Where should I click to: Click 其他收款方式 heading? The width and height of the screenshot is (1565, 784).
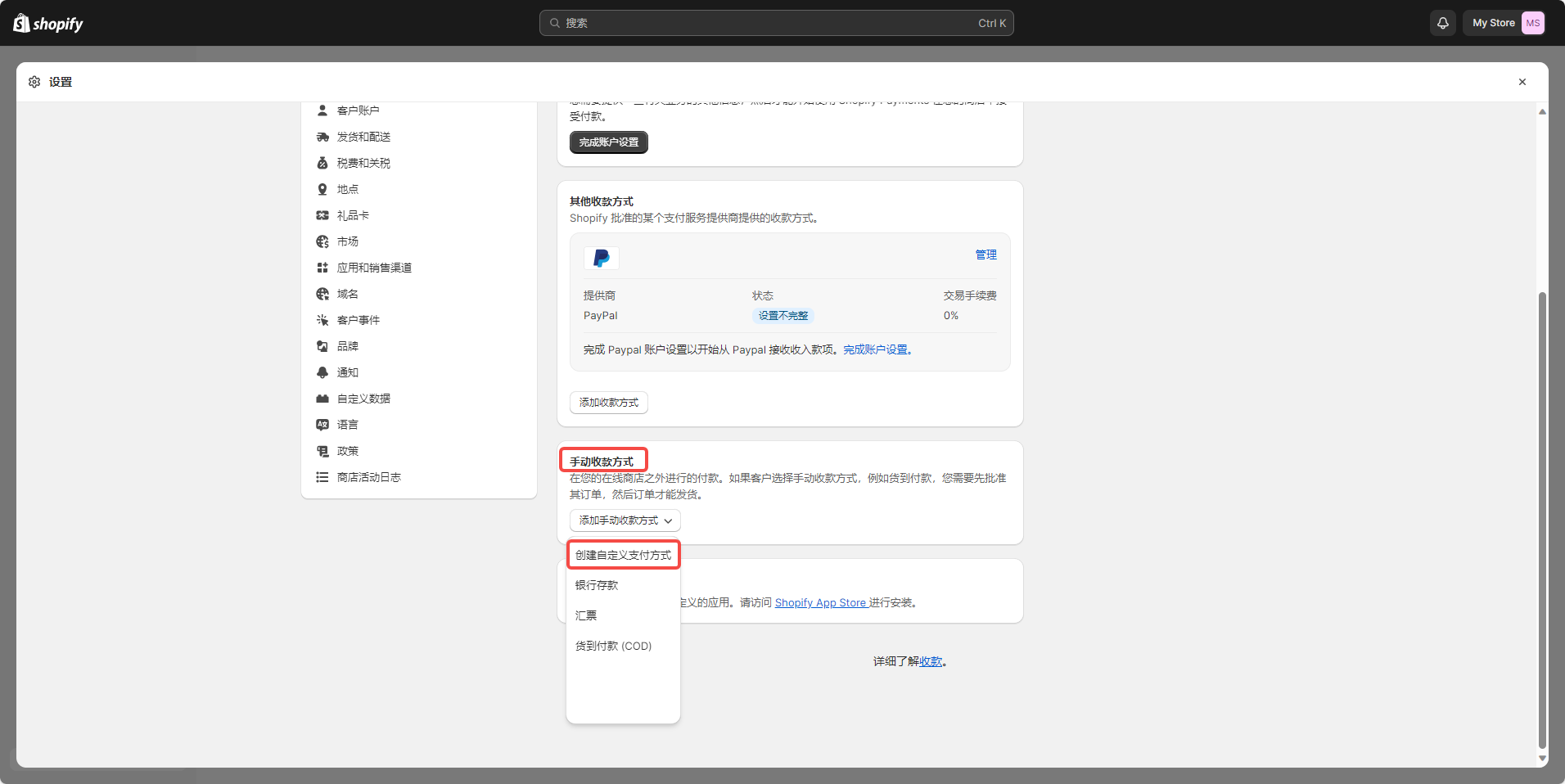(x=602, y=201)
